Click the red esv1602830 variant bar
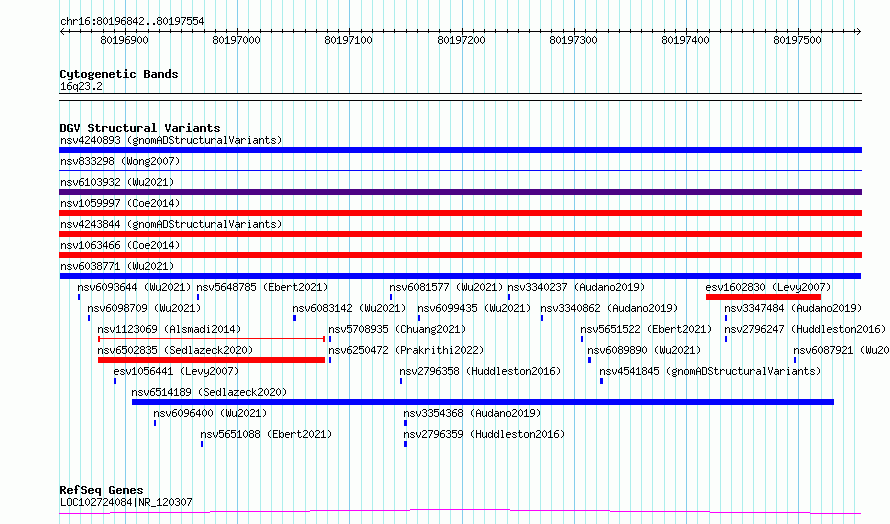890x524 pixels. click(763, 297)
